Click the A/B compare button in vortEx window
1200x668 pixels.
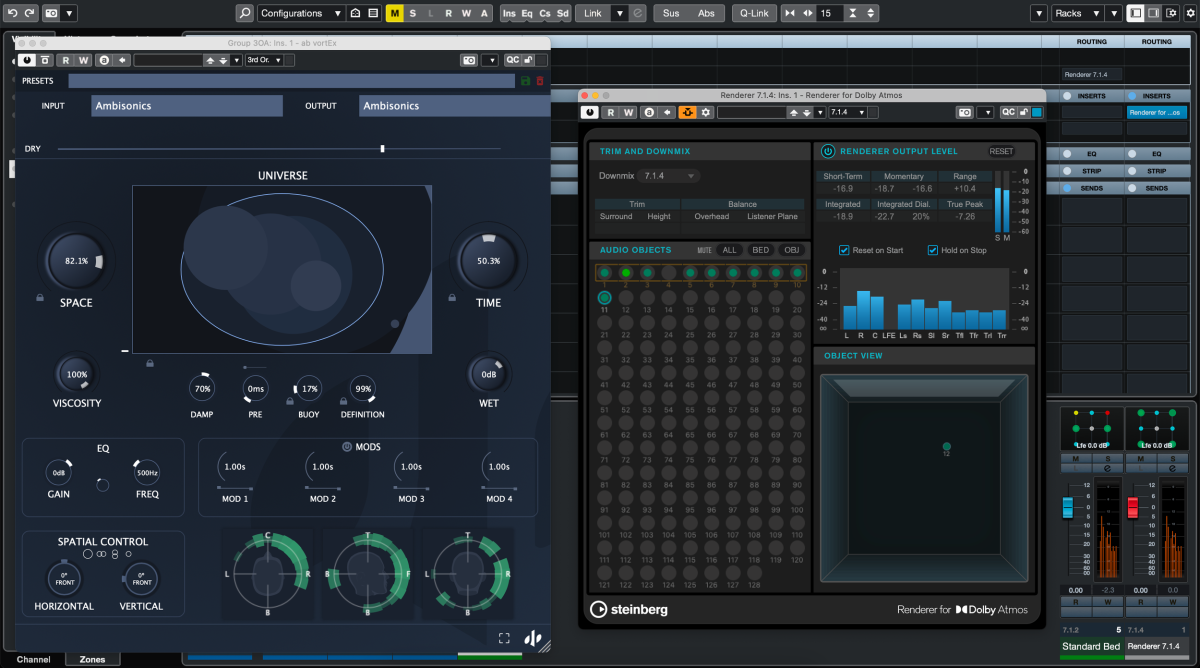click(x=104, y=60)
